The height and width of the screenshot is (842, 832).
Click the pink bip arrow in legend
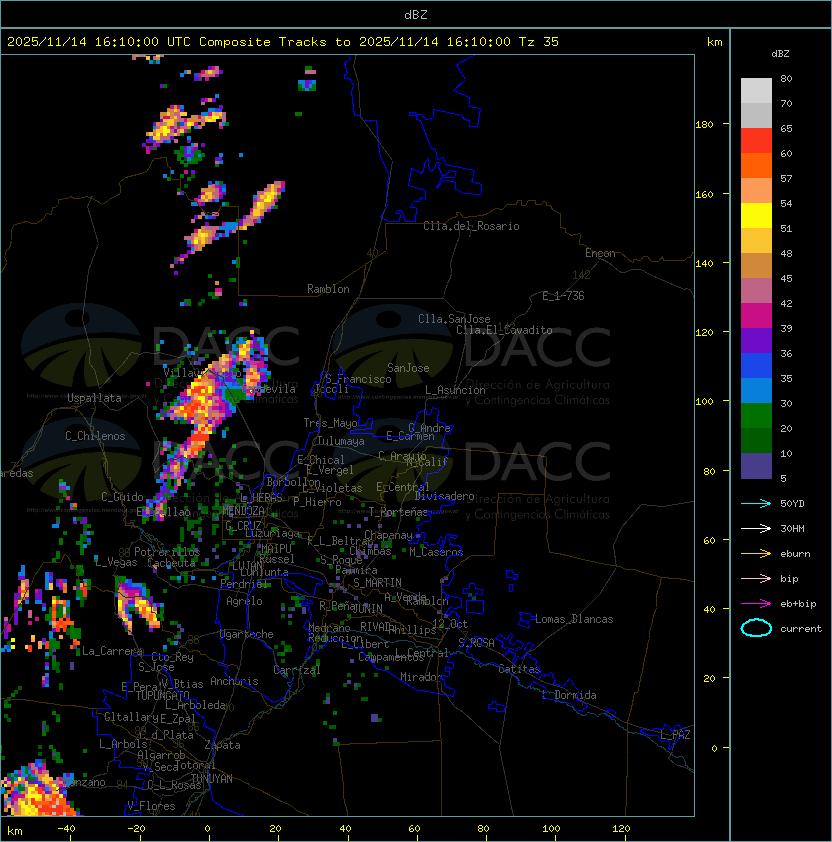[x=756, y=578]
